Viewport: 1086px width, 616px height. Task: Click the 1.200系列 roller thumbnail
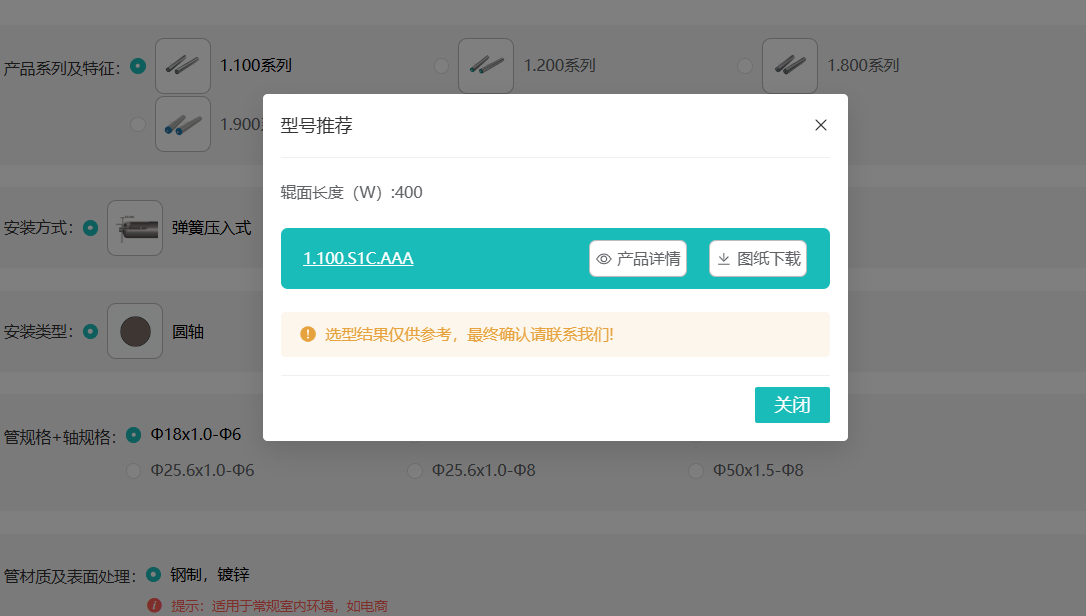486,66
